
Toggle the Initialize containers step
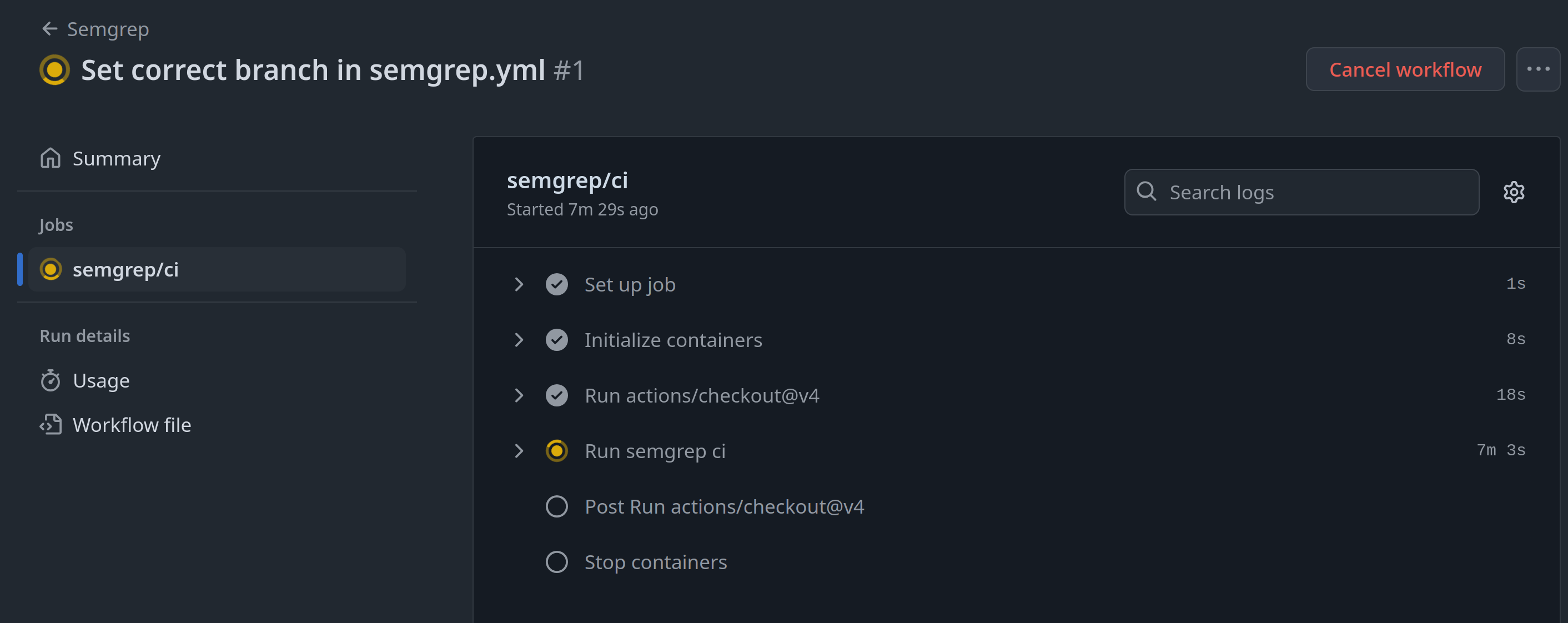[x=520, y=339]
